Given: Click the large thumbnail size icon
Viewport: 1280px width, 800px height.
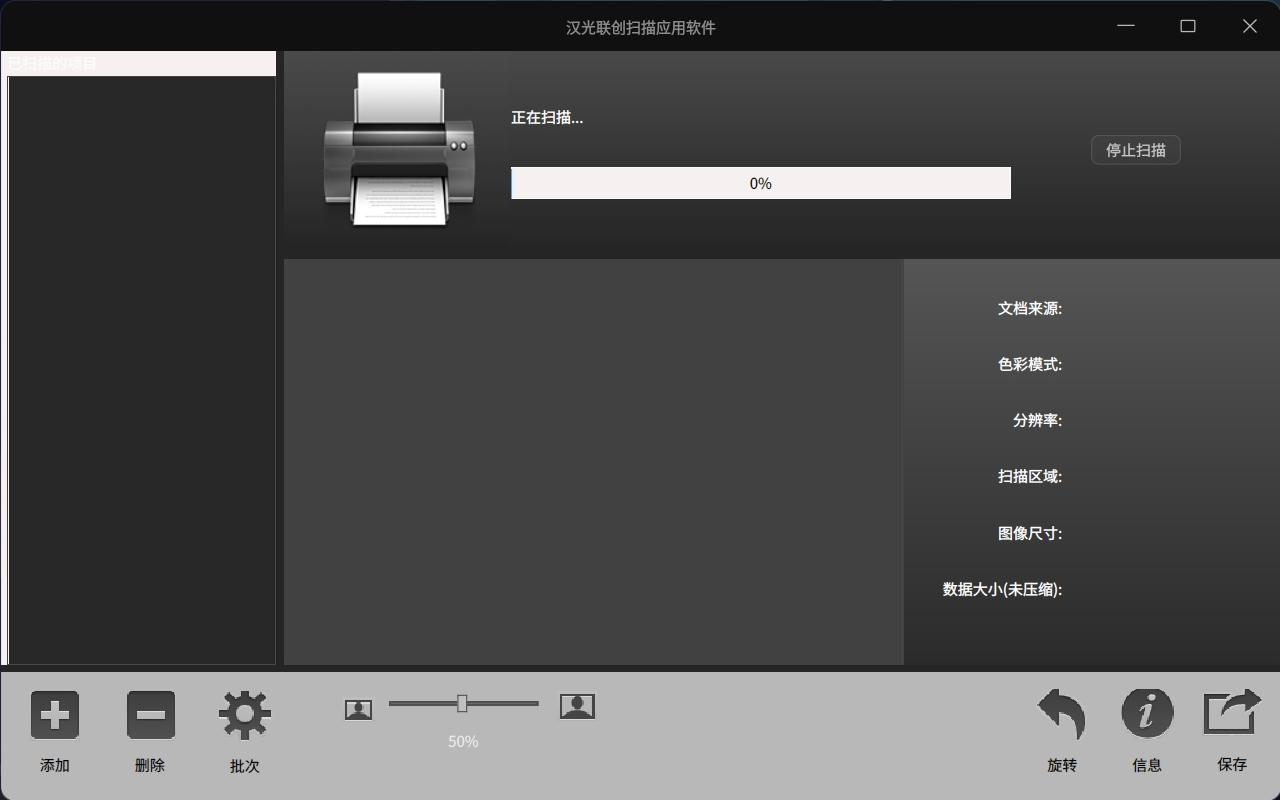Looking at the screenshot, I should (x=577, y=706).
